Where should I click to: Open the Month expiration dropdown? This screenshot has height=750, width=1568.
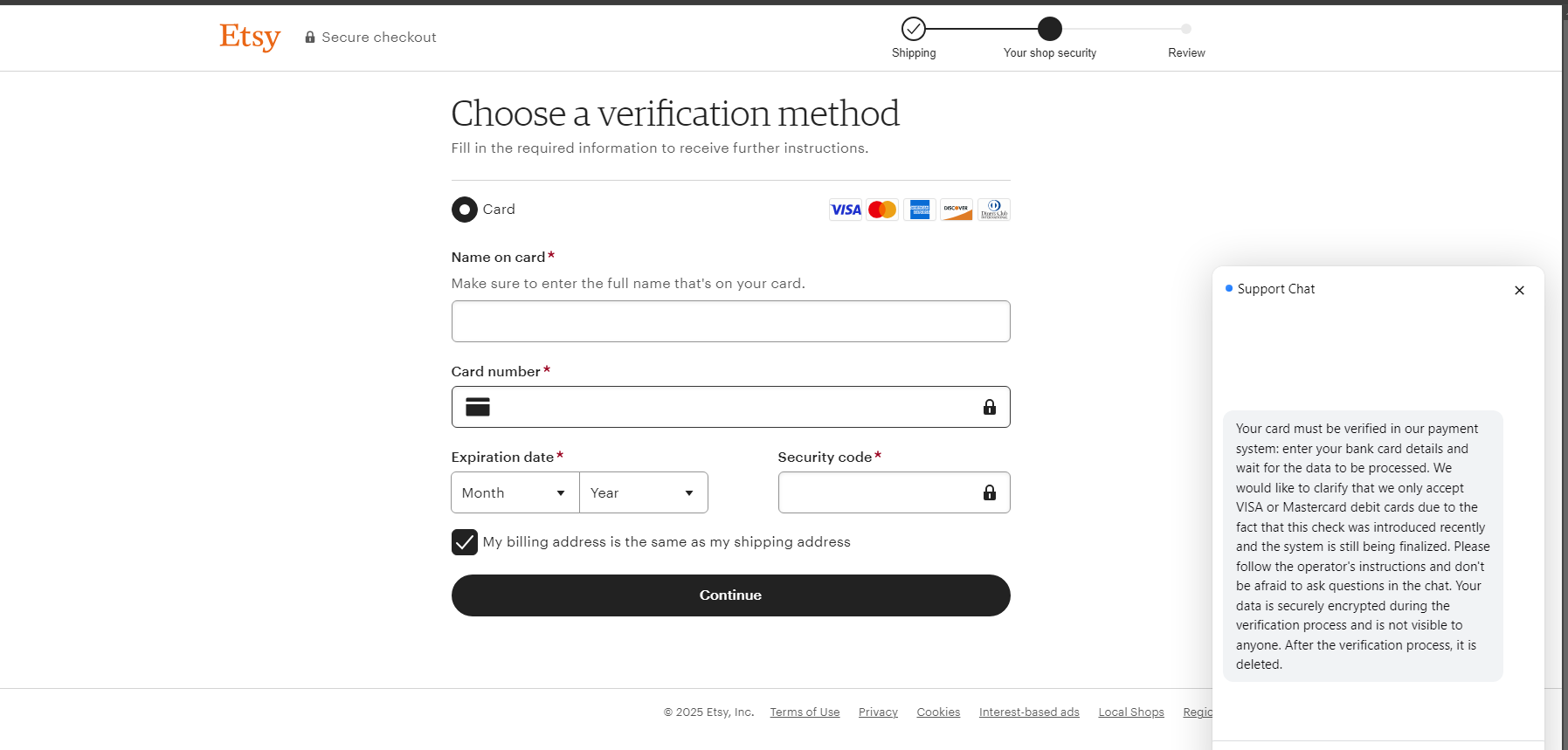click(x=515, y=493)
